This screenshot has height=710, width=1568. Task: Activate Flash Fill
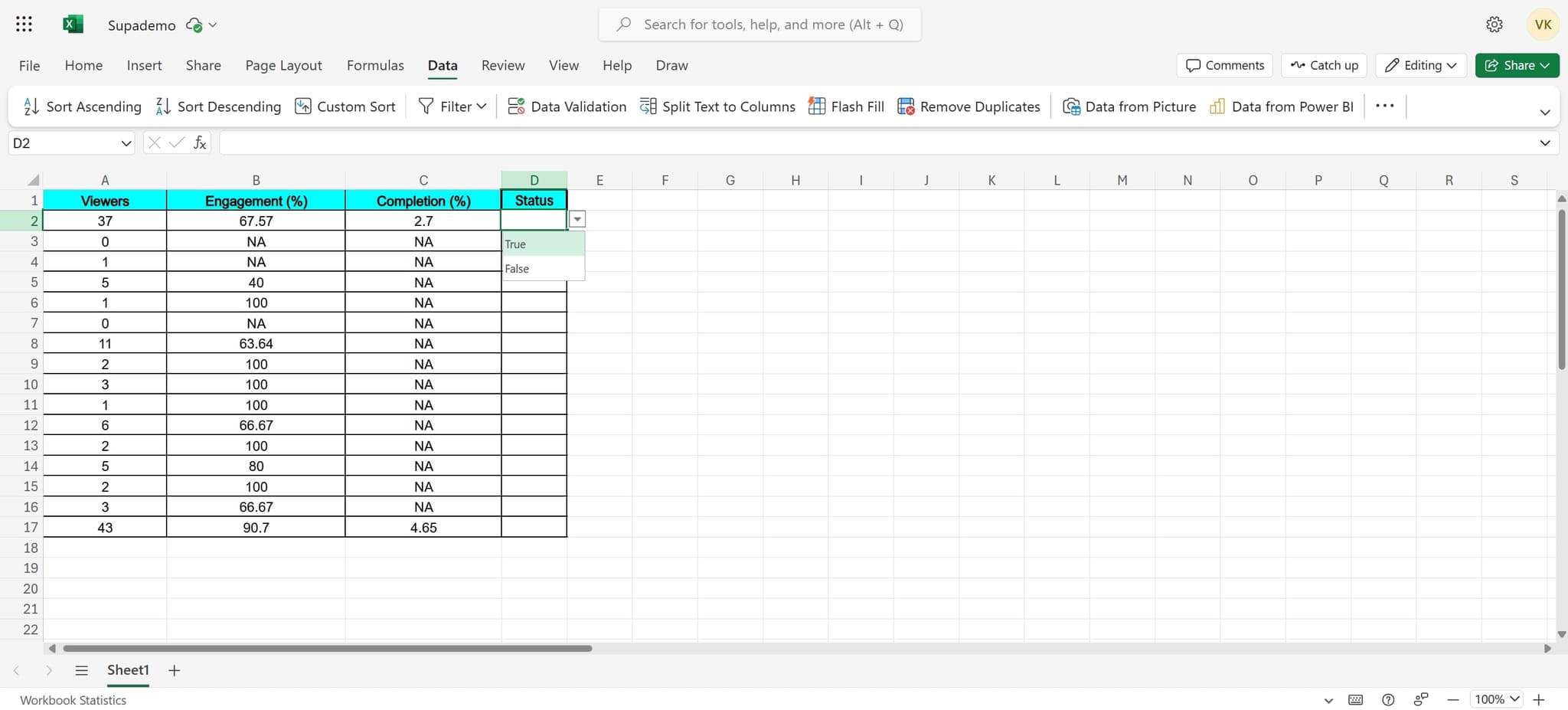(844, 106)
